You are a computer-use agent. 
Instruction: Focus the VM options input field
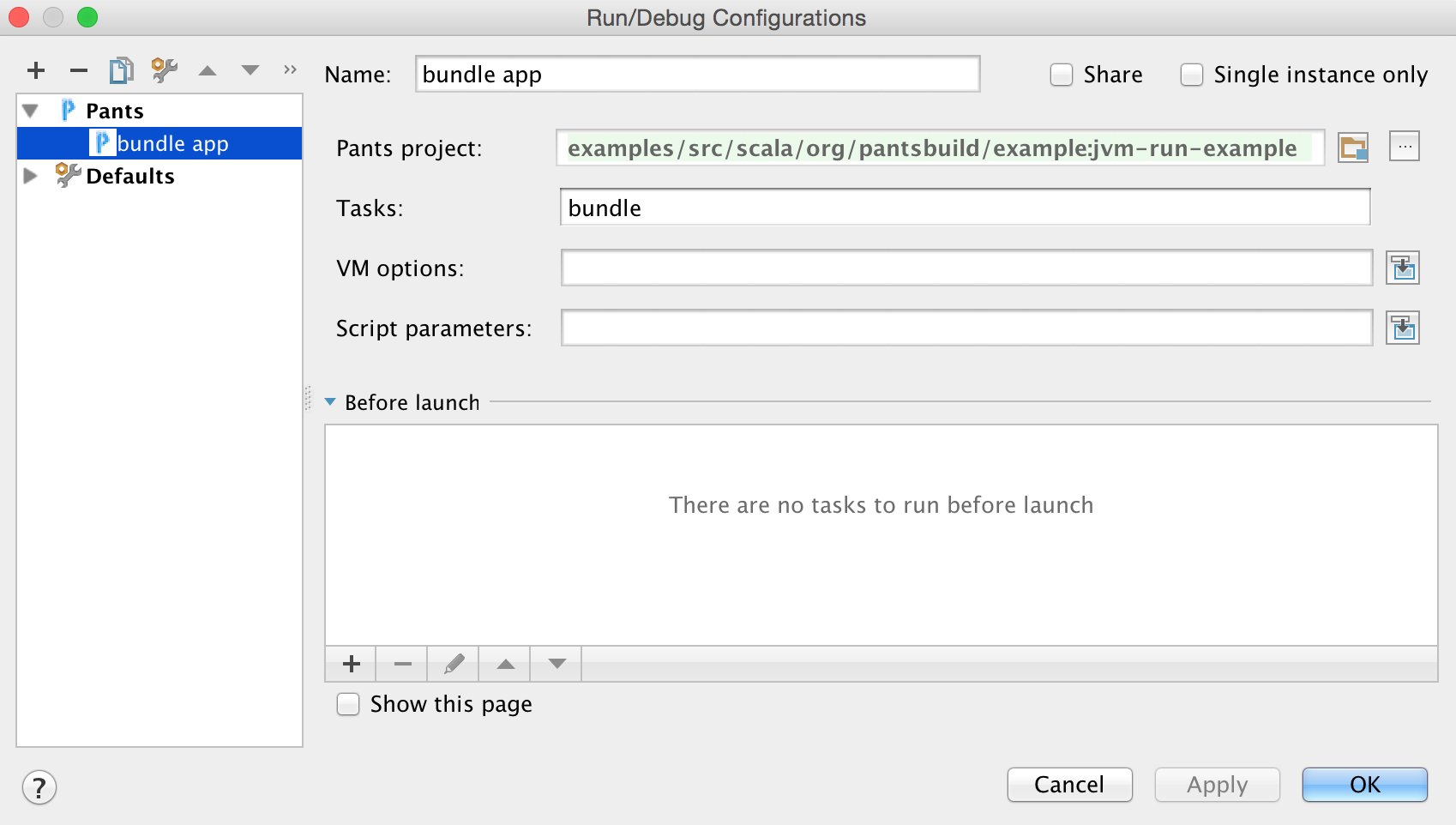(967, 268)
